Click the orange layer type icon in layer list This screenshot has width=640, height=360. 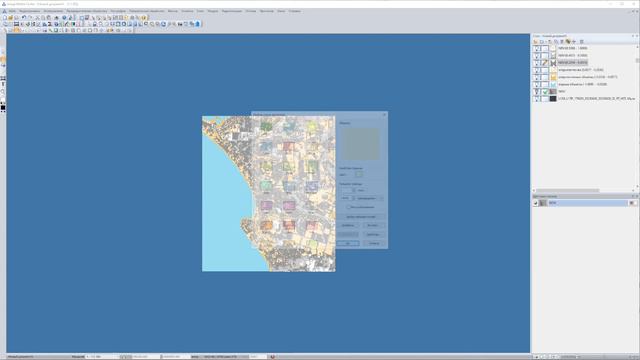[x=553, y=77]
